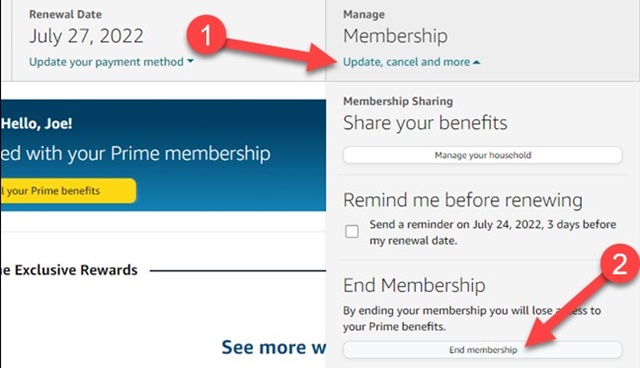Image resolution: width=640 pixels, height=368 pixels.
Task: Click the Membership Sharing label
Action: 398,101
